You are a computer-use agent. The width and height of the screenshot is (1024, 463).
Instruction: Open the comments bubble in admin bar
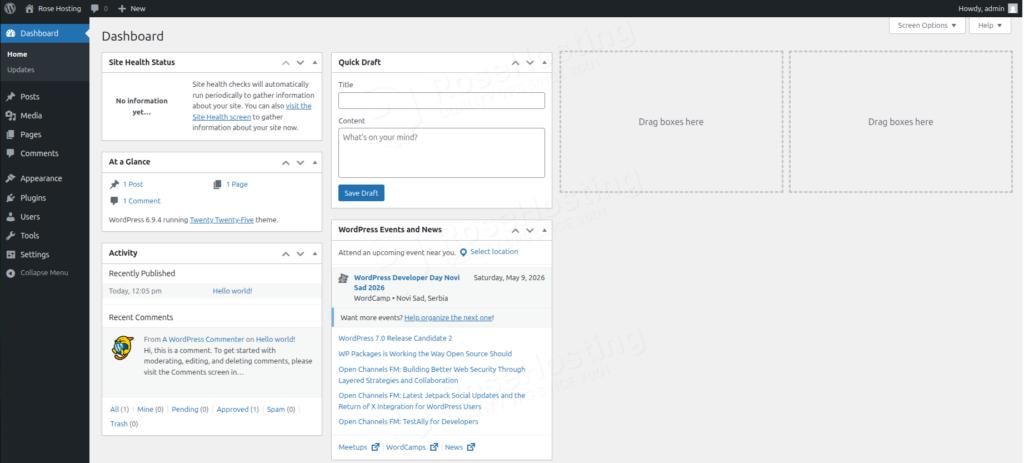click(95, 8)
